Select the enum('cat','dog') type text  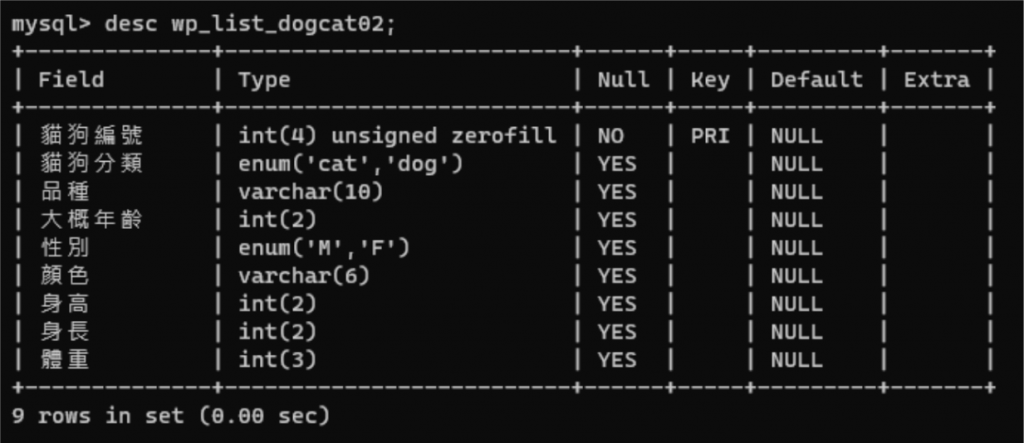[x=351, y=163]
